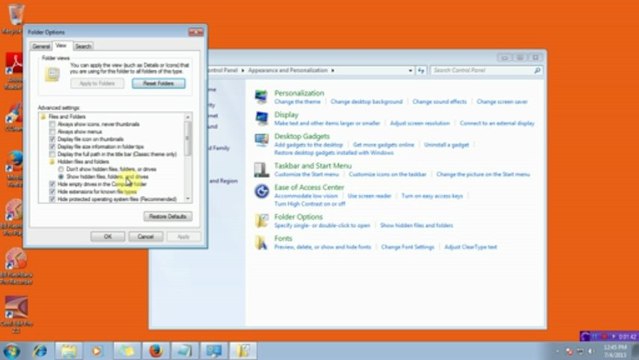Select the View tab
This screenshot has width=639, height=360.
point(61,46)
